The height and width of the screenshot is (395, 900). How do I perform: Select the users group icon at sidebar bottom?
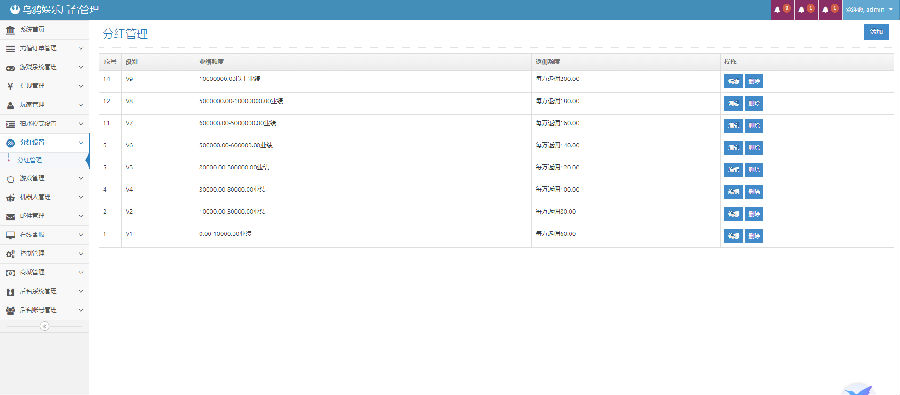(x=10, y=310)
